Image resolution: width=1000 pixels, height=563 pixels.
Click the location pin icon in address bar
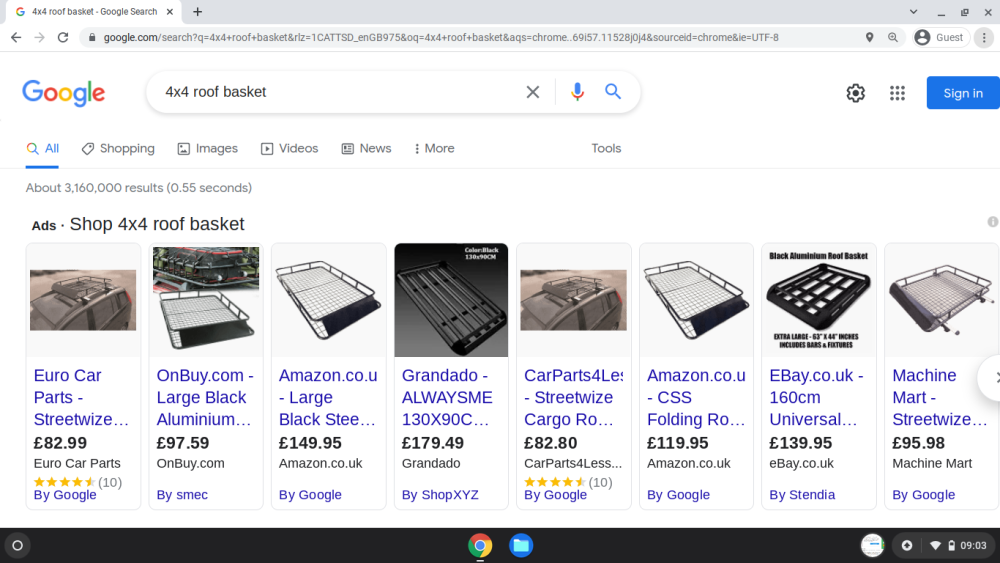pos(869,38)
